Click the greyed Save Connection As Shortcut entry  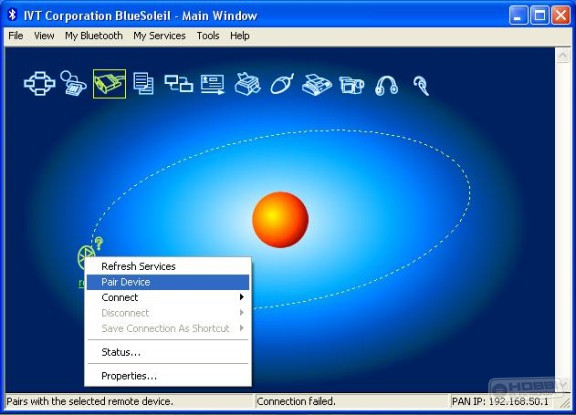click(x=168, y=328)
